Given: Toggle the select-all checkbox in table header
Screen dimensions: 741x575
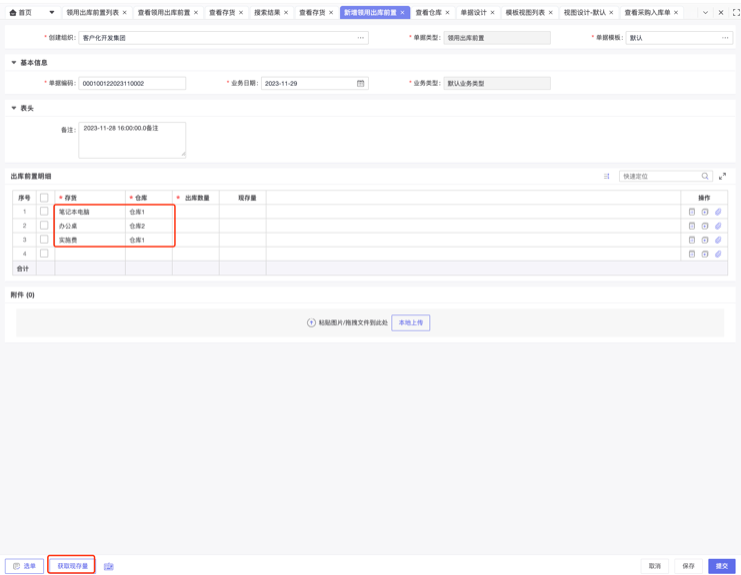Looking at the screenshot, I should pos(44,198).
